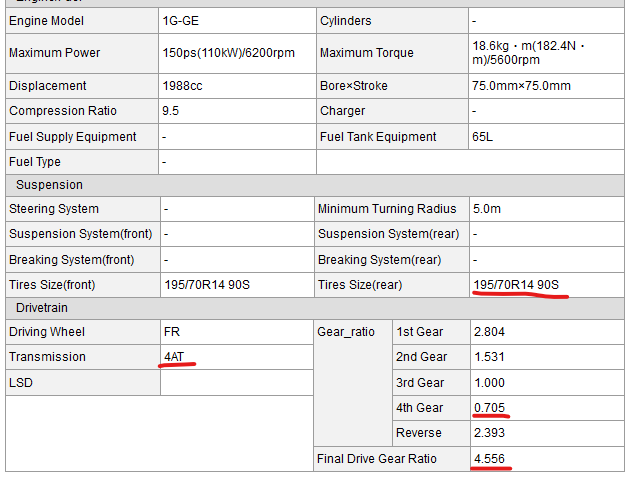Click the underlined rear tires size value
Viewport: 635px width, 481px height.
point(516,285)
